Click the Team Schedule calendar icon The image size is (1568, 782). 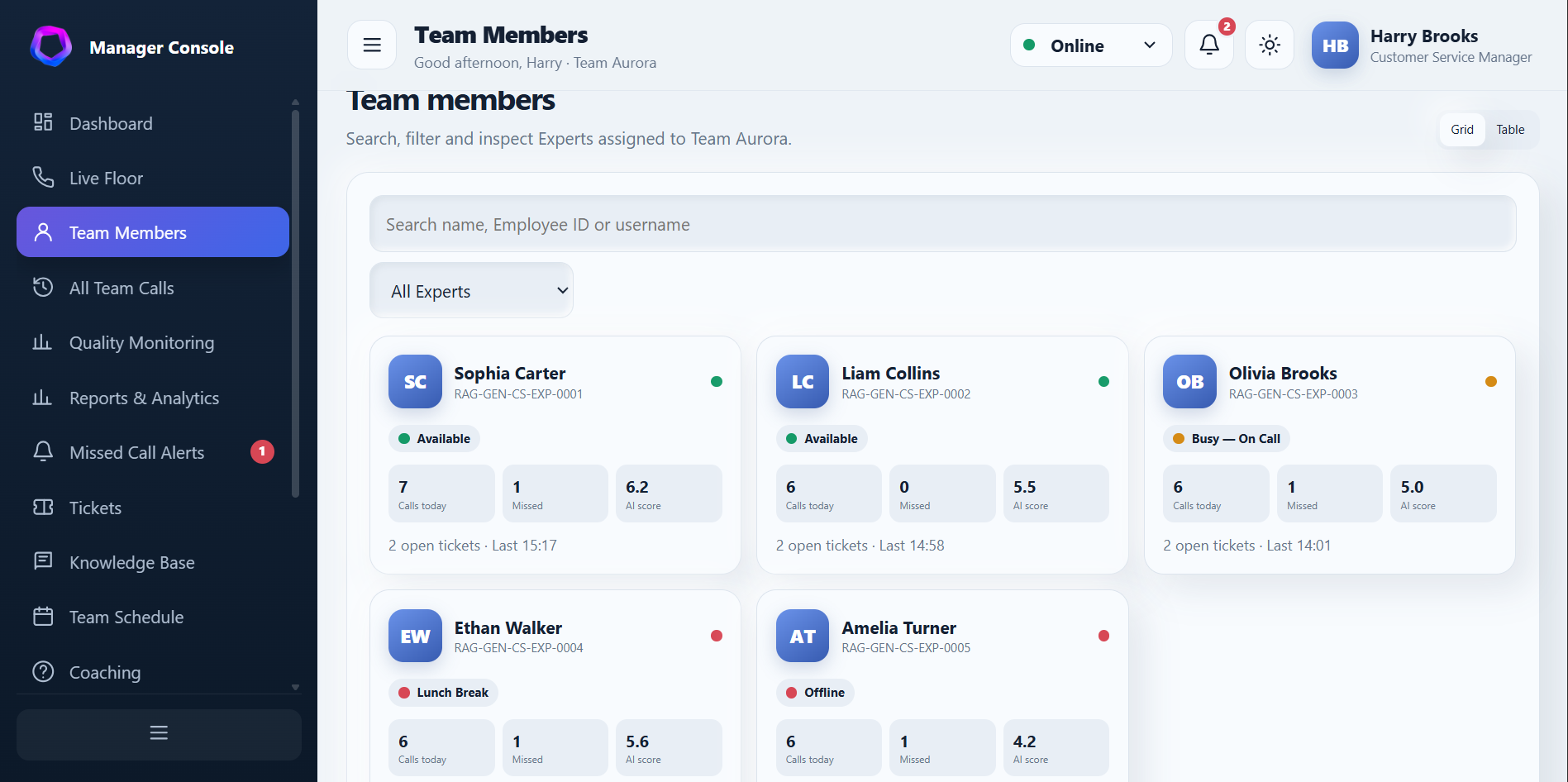coord(43,617)
